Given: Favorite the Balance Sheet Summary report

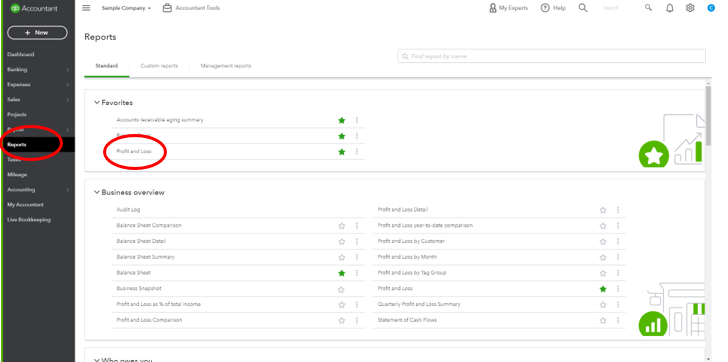Looking at the screenshot, I should coord(342,258).
